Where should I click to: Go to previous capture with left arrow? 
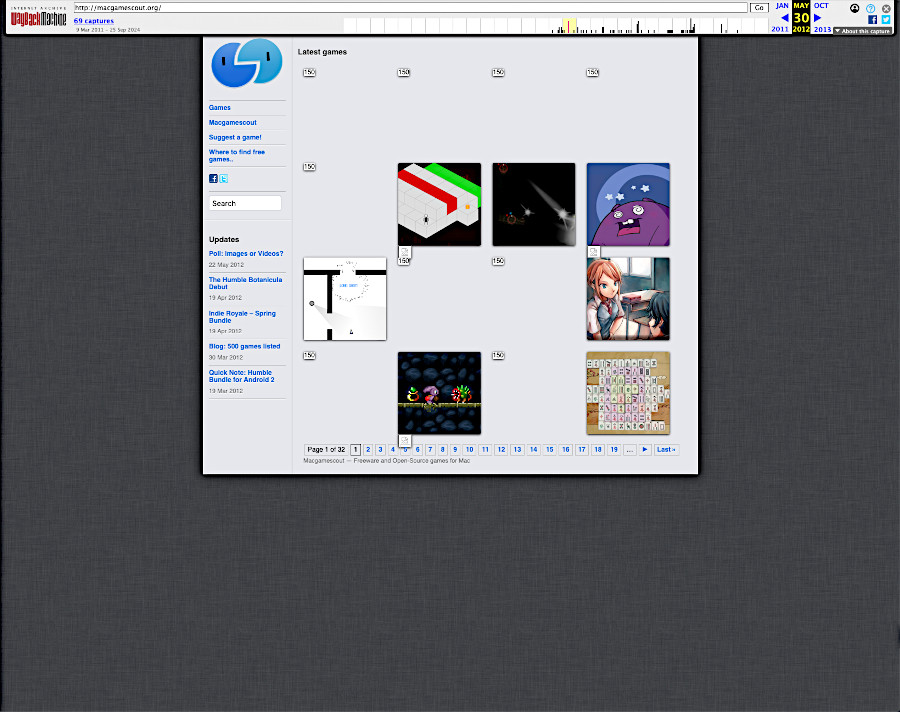pos(784,18)
